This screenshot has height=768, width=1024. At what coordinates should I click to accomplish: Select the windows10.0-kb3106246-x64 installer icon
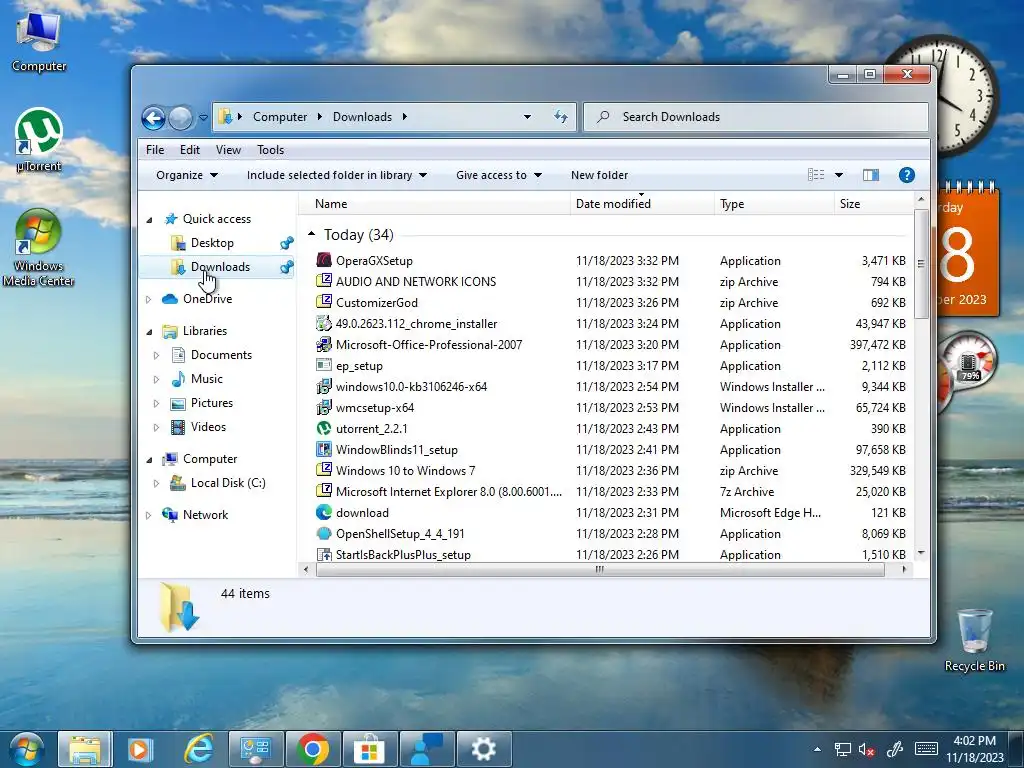(x=324, y=386)
